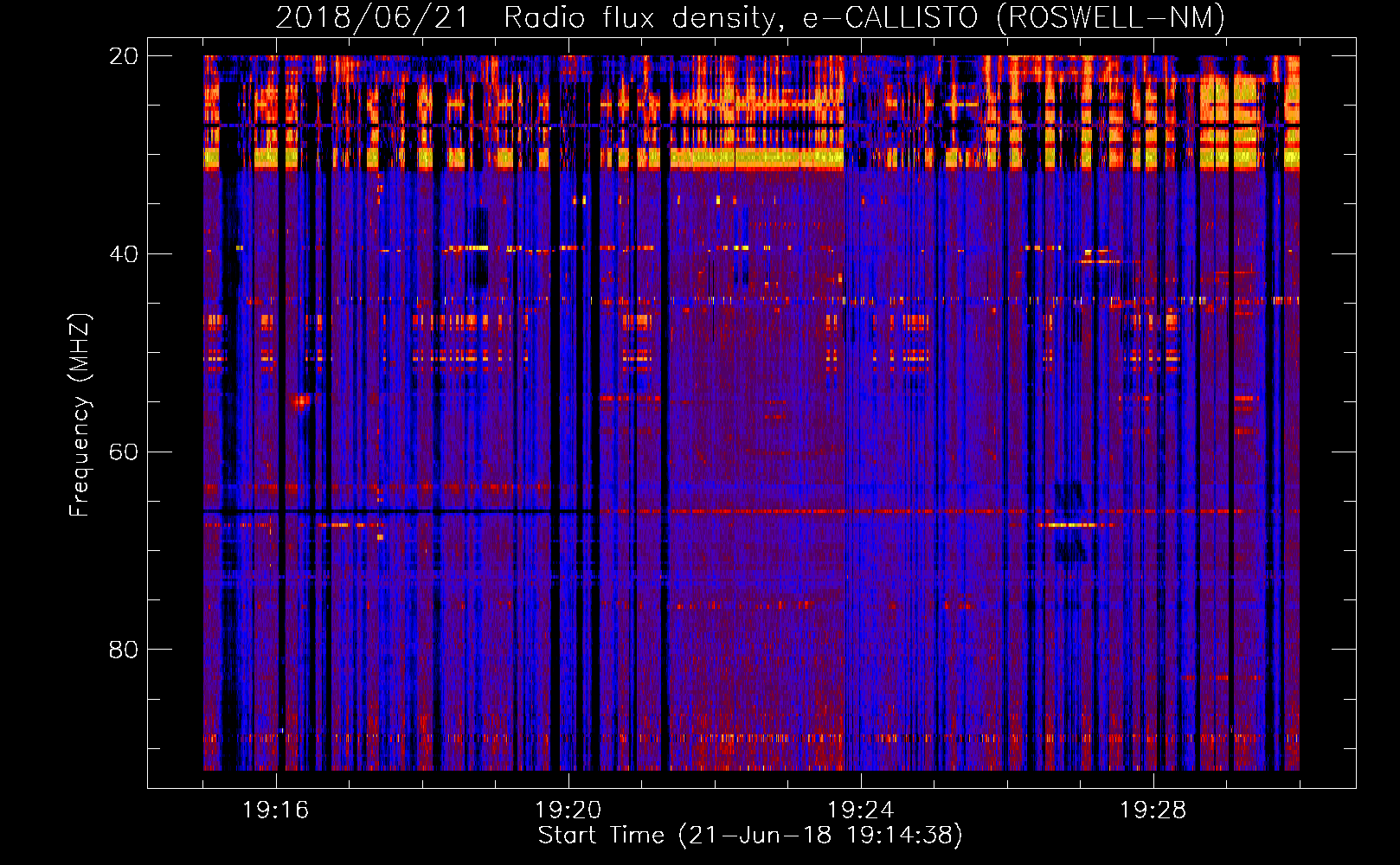
Task: Click the 40 frequency tick label
Action: 124,254
